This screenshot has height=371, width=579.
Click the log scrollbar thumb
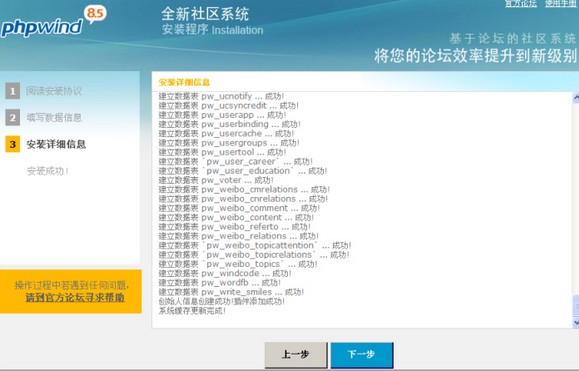576,305
